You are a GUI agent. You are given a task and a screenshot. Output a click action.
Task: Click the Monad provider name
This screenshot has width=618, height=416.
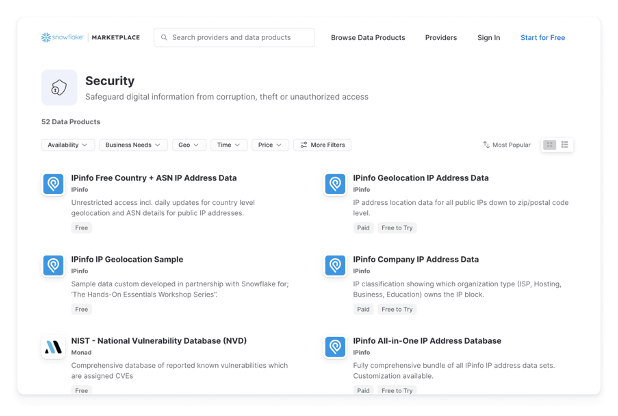[81, 353]
